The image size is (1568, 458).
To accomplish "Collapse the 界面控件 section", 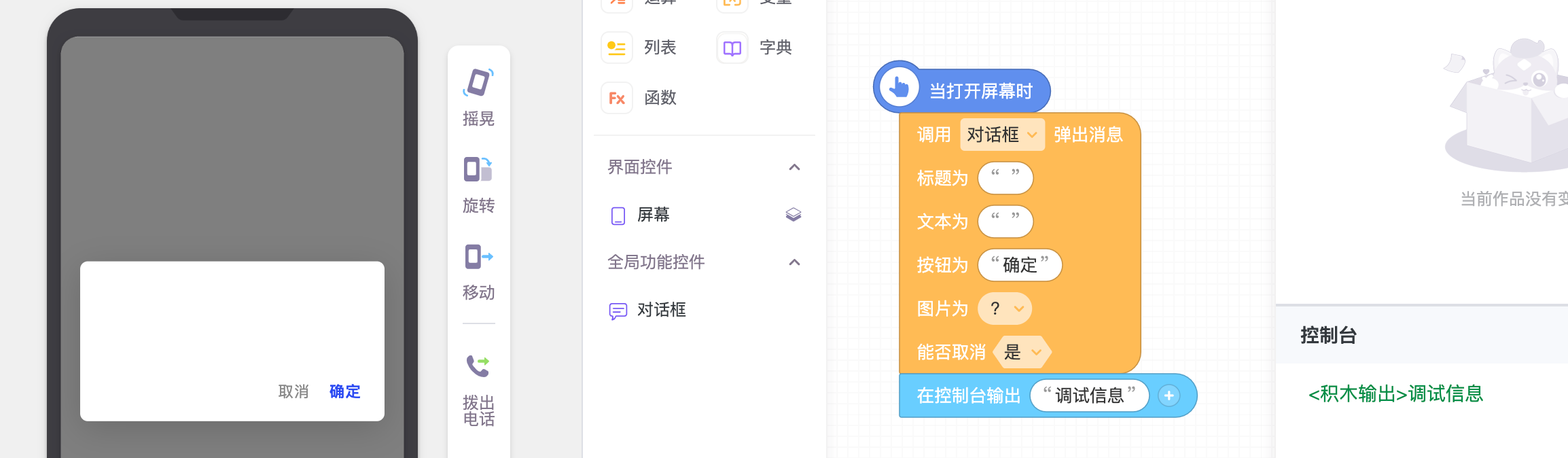I will [794, 167].
